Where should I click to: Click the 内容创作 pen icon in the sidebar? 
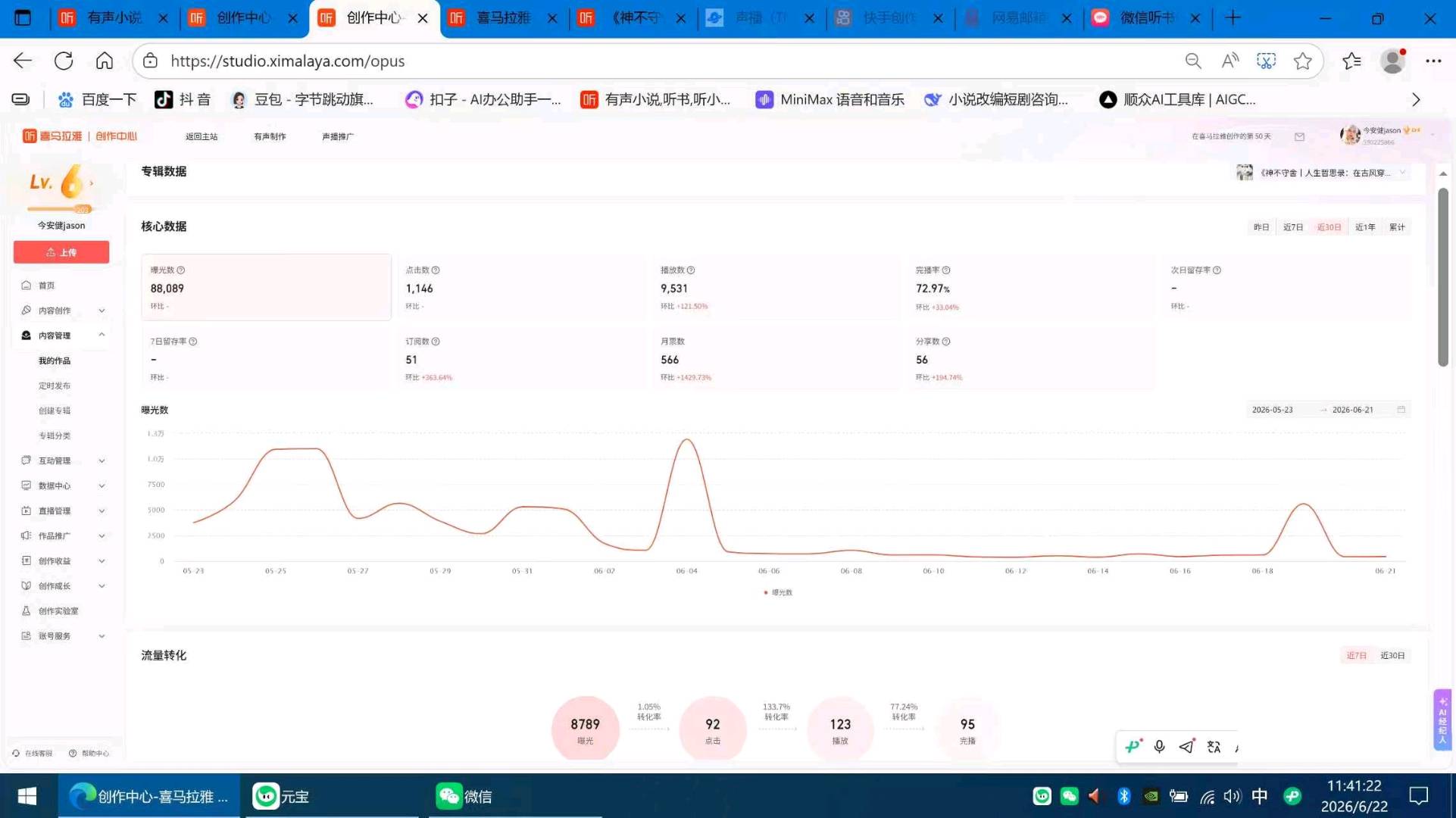[x=27, y=311]
